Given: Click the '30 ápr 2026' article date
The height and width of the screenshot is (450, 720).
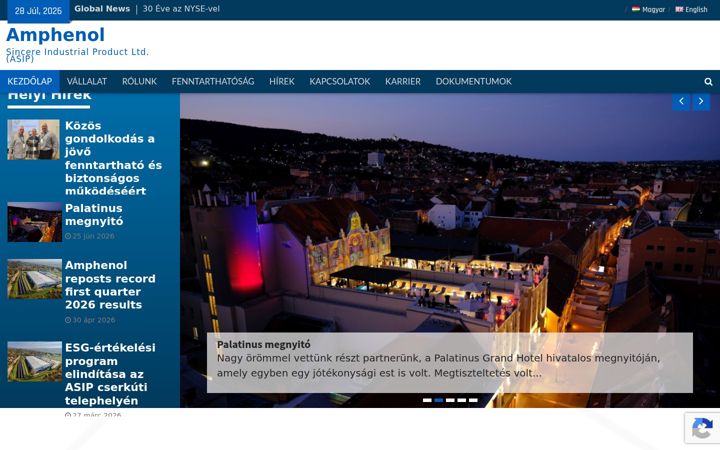Looking at the screenshot, I should (x=90, y=320).
